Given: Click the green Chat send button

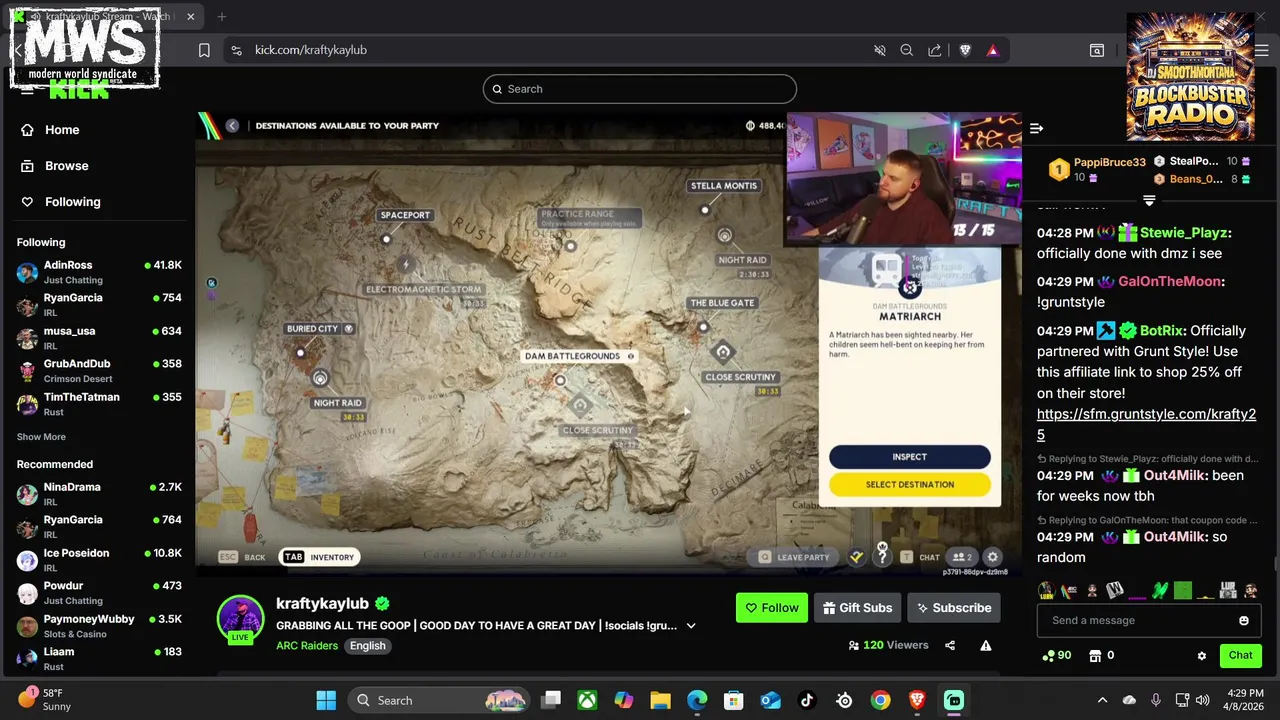Looking at the screenshot, I should tap(1240, 656).
